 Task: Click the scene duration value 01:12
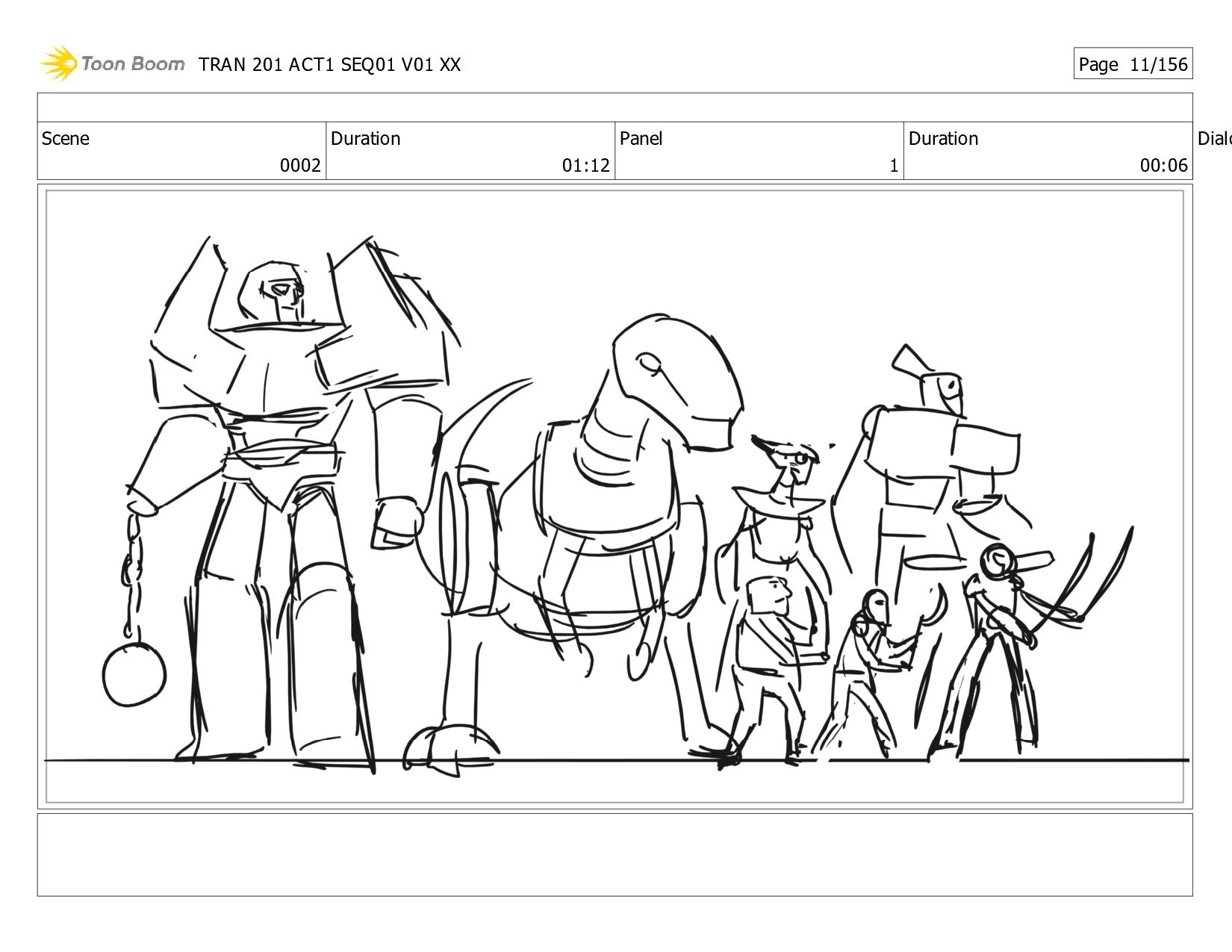point(585,166)
